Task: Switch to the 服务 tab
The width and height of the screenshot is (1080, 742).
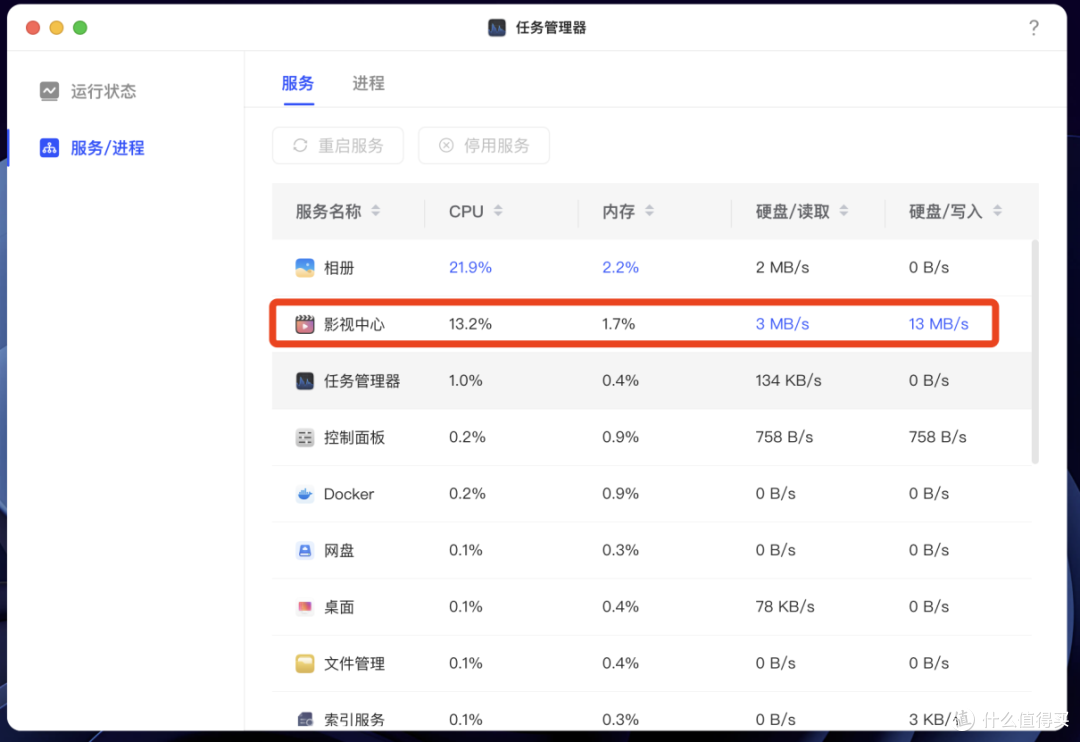Action: click(x=298, y=83)
